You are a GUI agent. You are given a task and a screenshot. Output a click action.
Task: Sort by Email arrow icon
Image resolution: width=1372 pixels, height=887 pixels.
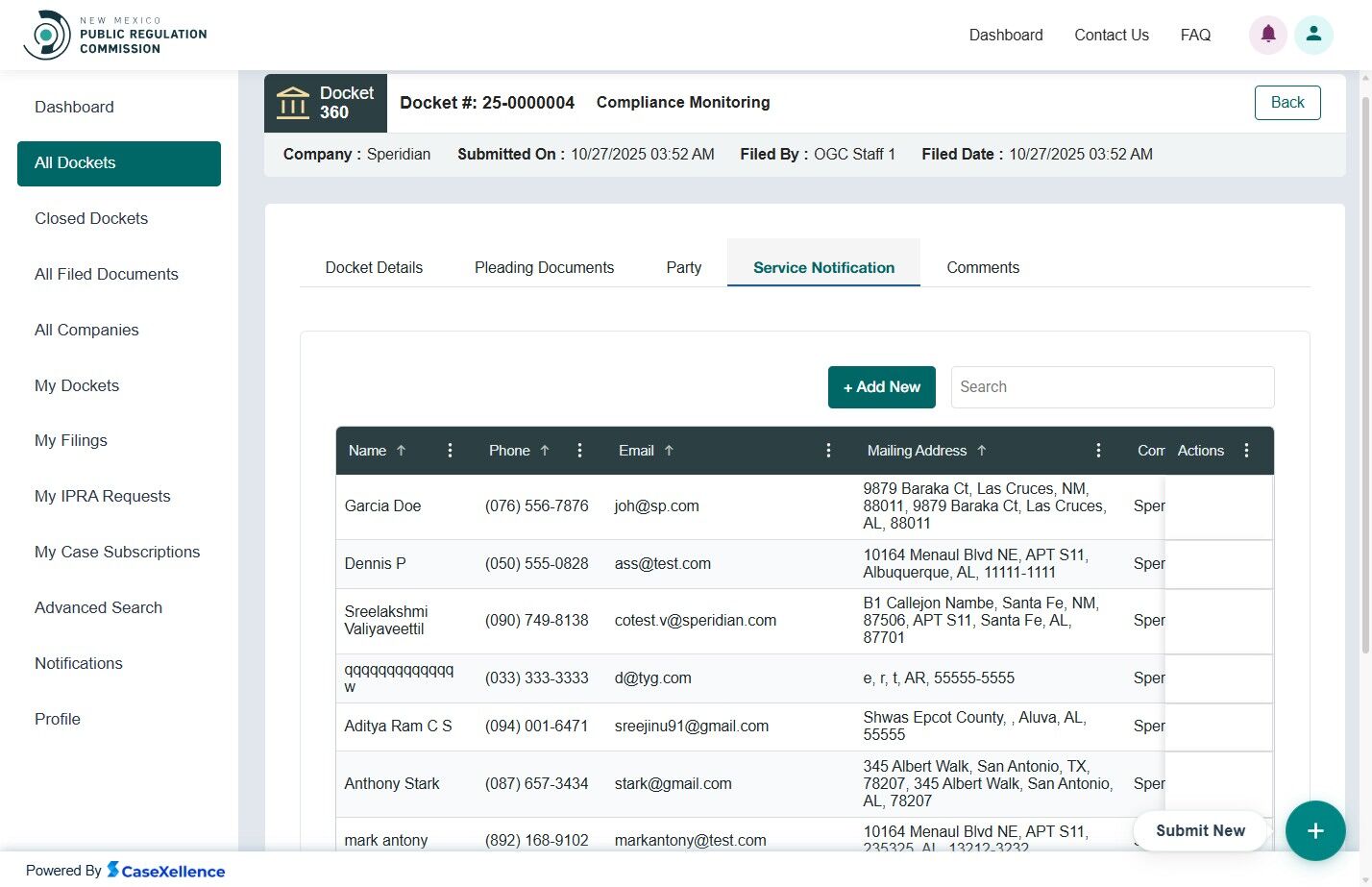[x=669, y=451]
